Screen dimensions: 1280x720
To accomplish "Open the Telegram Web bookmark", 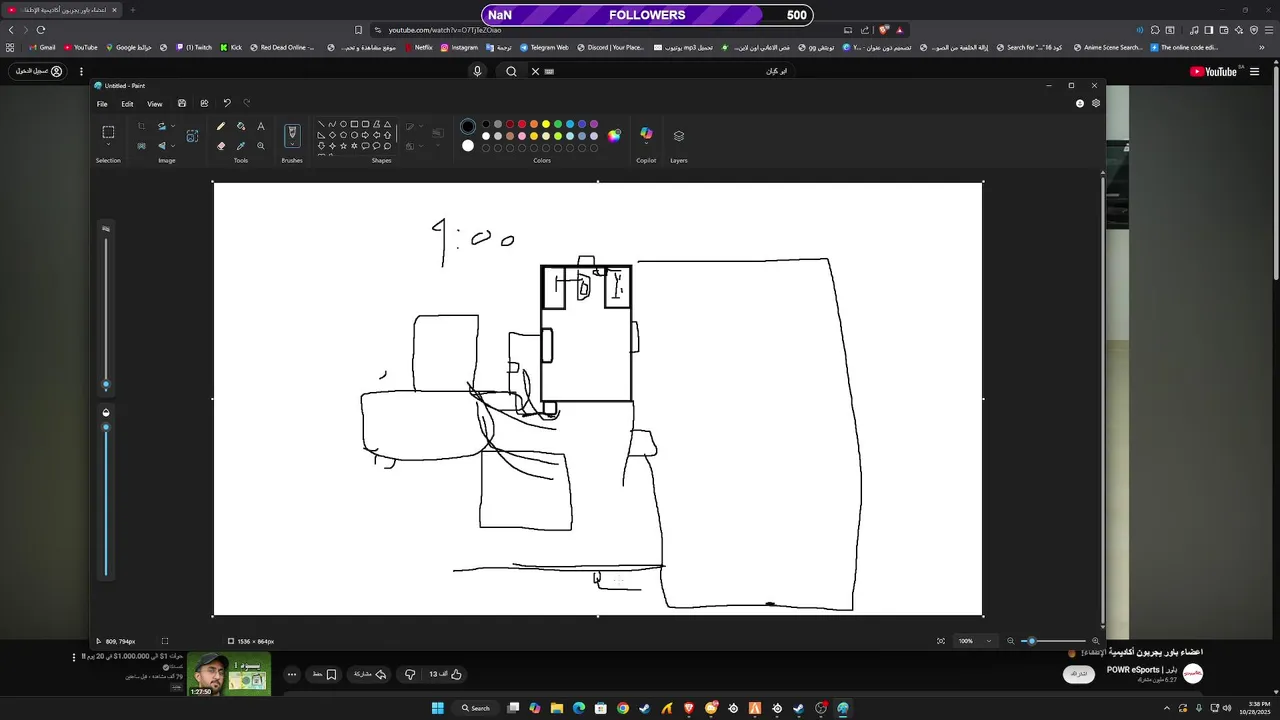I will [x=544, y=47].
